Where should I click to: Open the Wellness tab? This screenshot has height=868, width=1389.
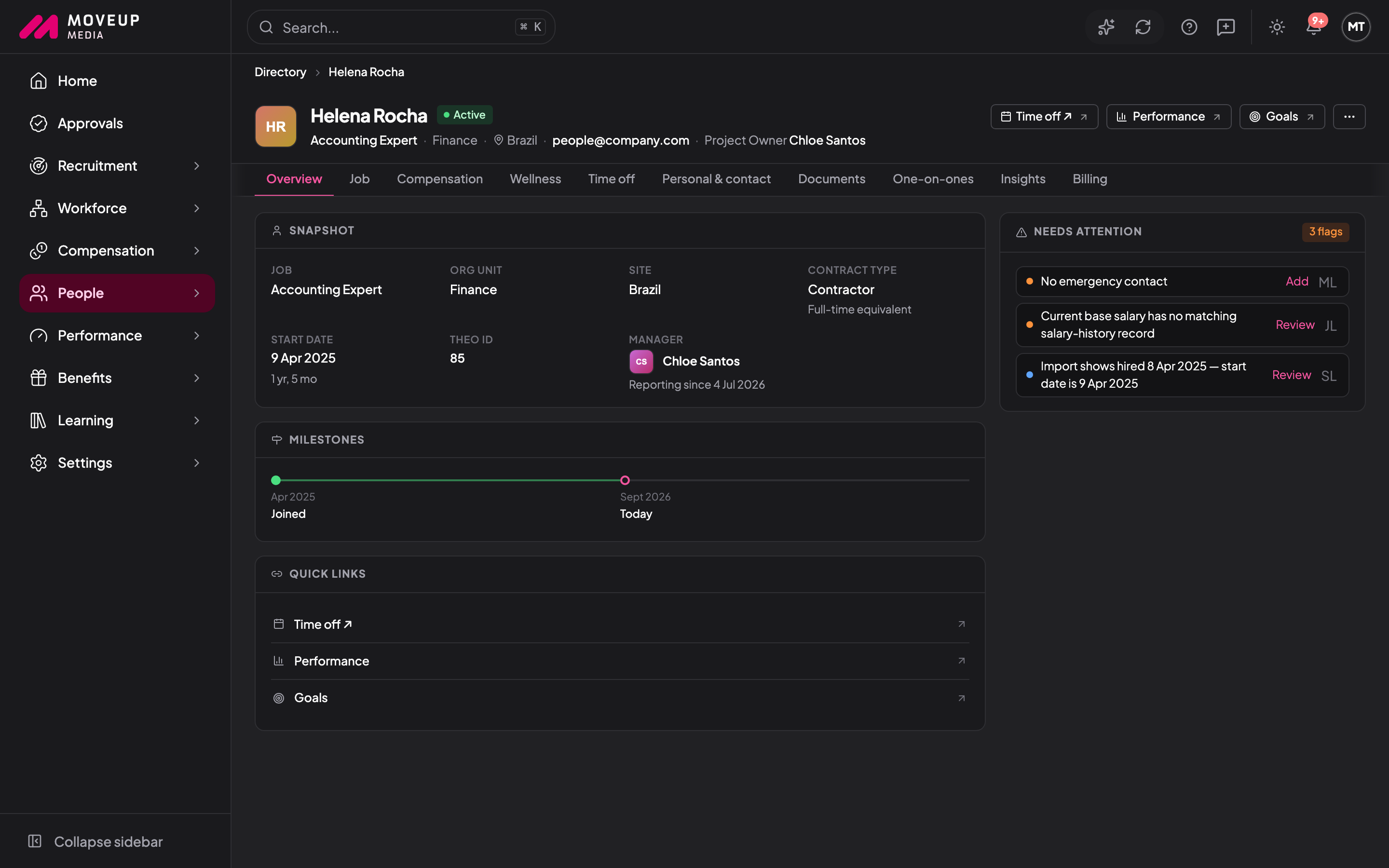point(535,179)
